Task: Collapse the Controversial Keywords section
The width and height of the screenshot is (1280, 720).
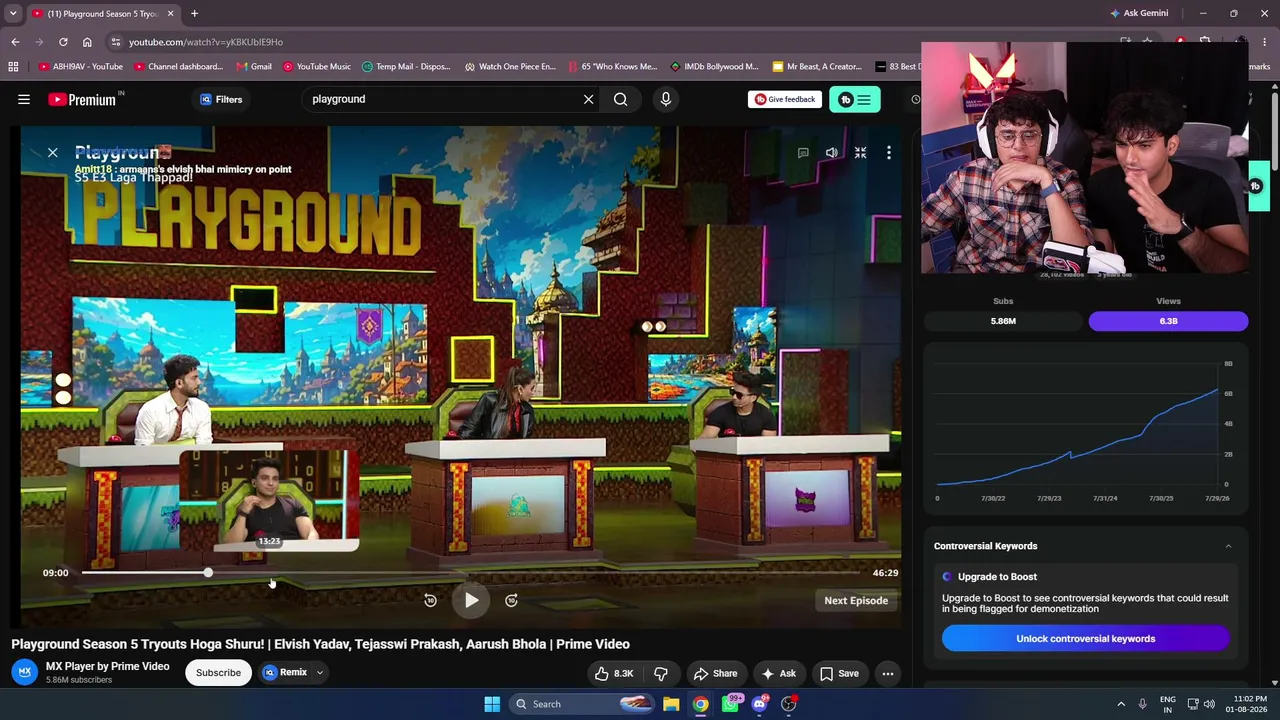Action: pos(1228,546)
